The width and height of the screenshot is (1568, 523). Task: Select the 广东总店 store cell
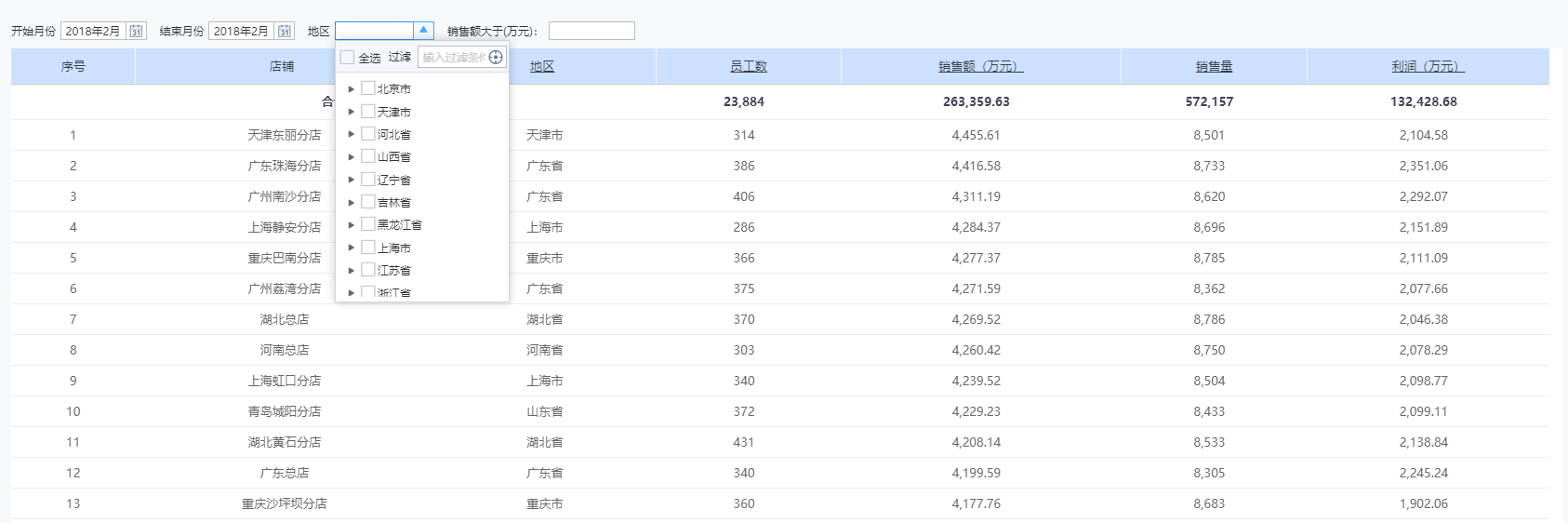point(285,473)
